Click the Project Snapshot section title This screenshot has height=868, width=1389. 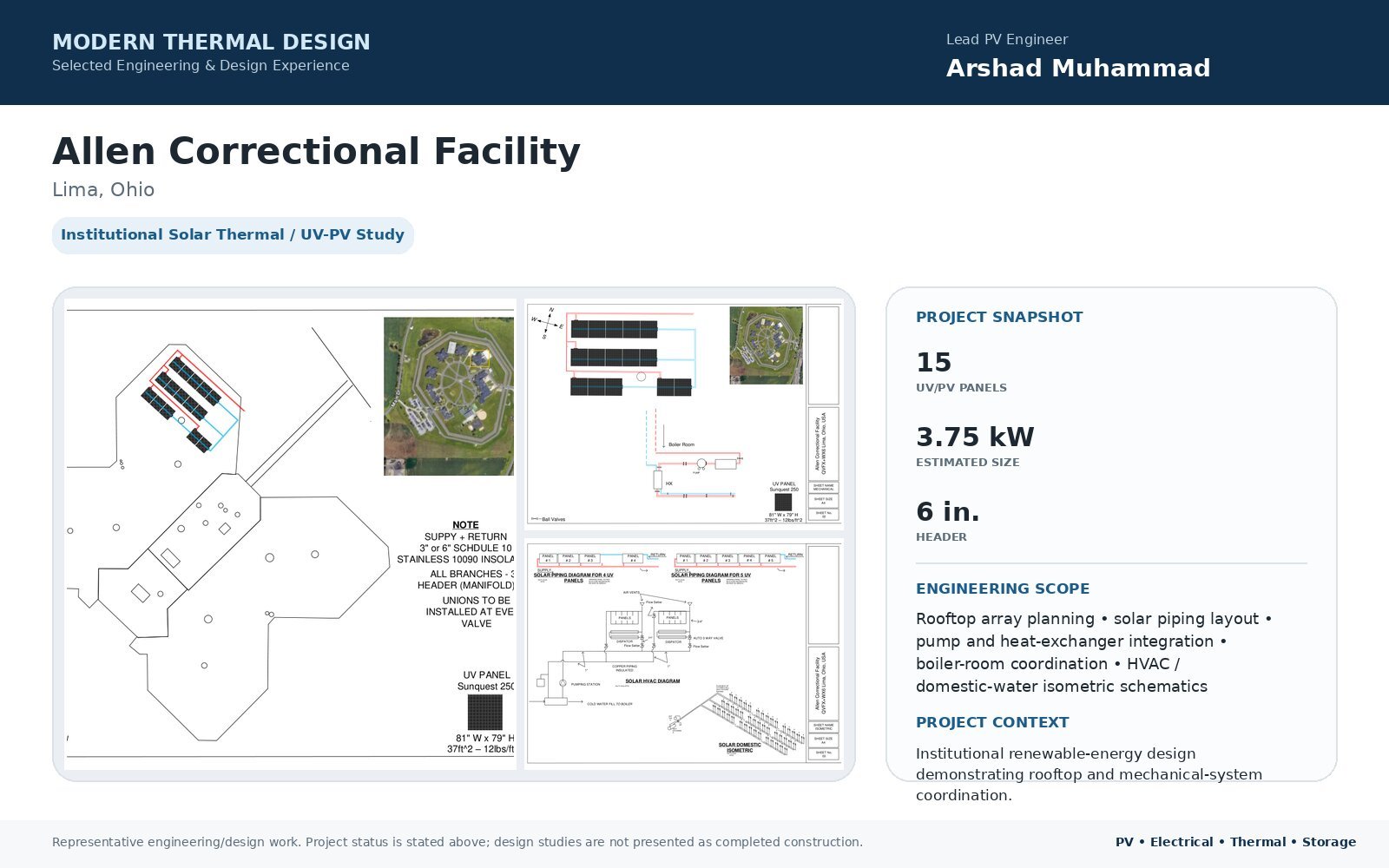[x=999, y=317]
